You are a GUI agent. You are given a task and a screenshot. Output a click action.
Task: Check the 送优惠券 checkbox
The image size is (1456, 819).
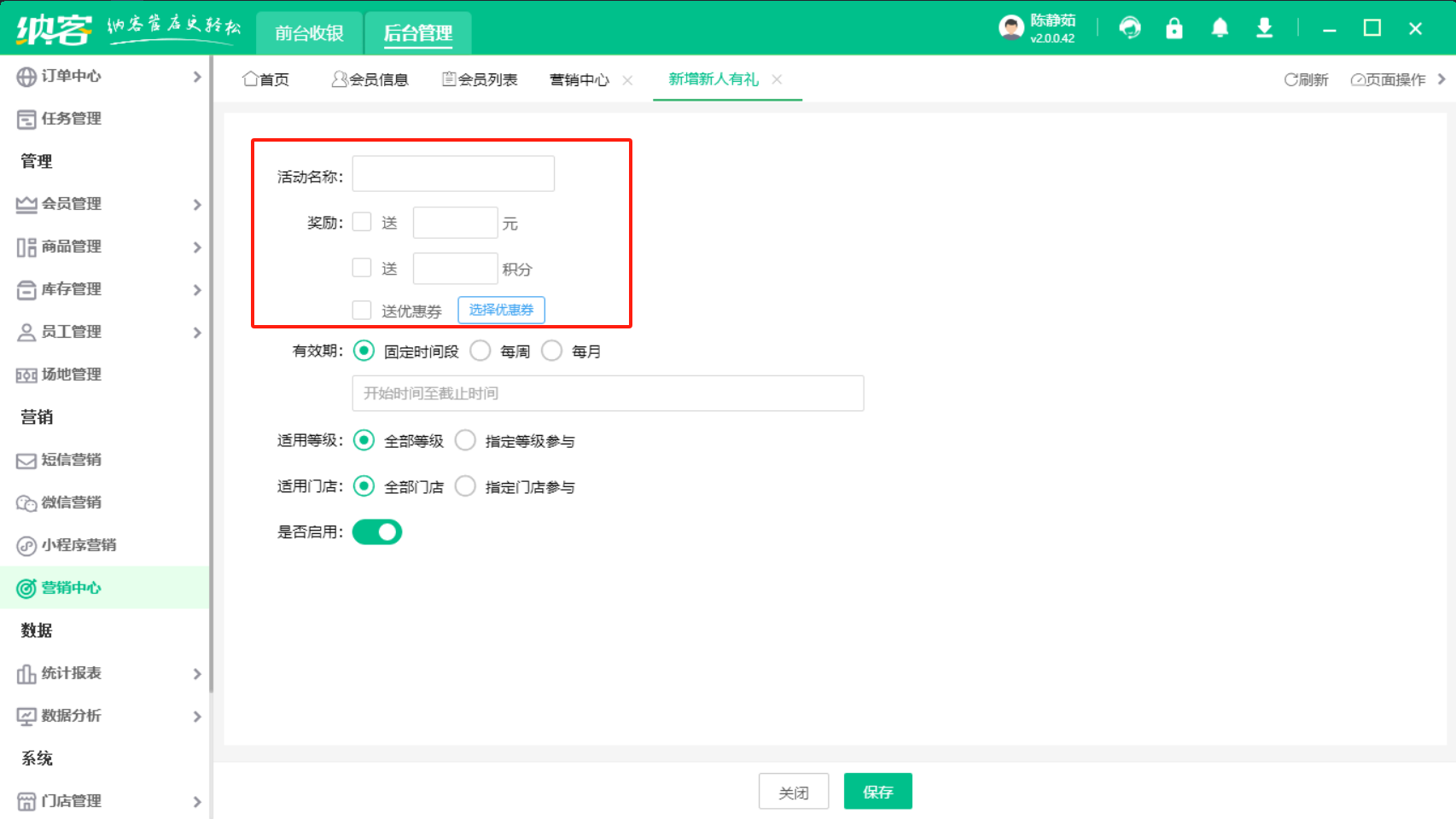362,310
